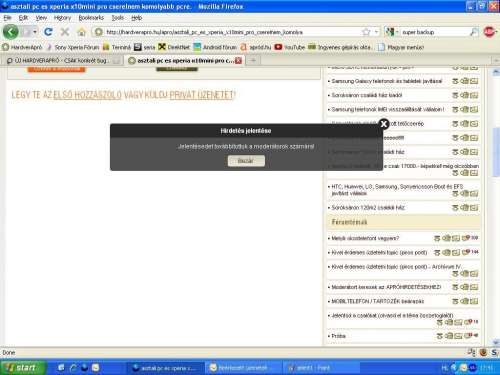This screenshot has width=500, height=375.
Task: Close the 'asztali pc es xperia' tab
Action: 238,61
